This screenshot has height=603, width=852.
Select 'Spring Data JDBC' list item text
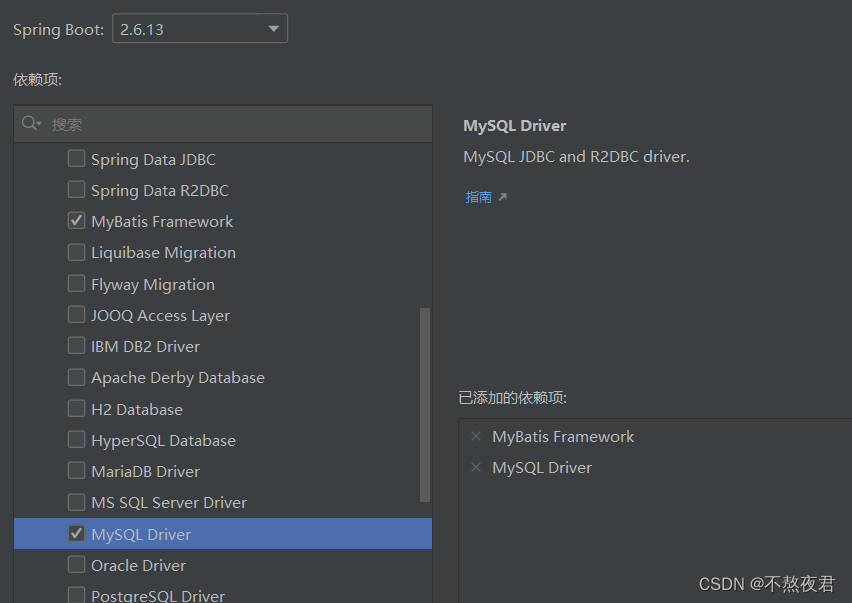(x=153, y=159)
